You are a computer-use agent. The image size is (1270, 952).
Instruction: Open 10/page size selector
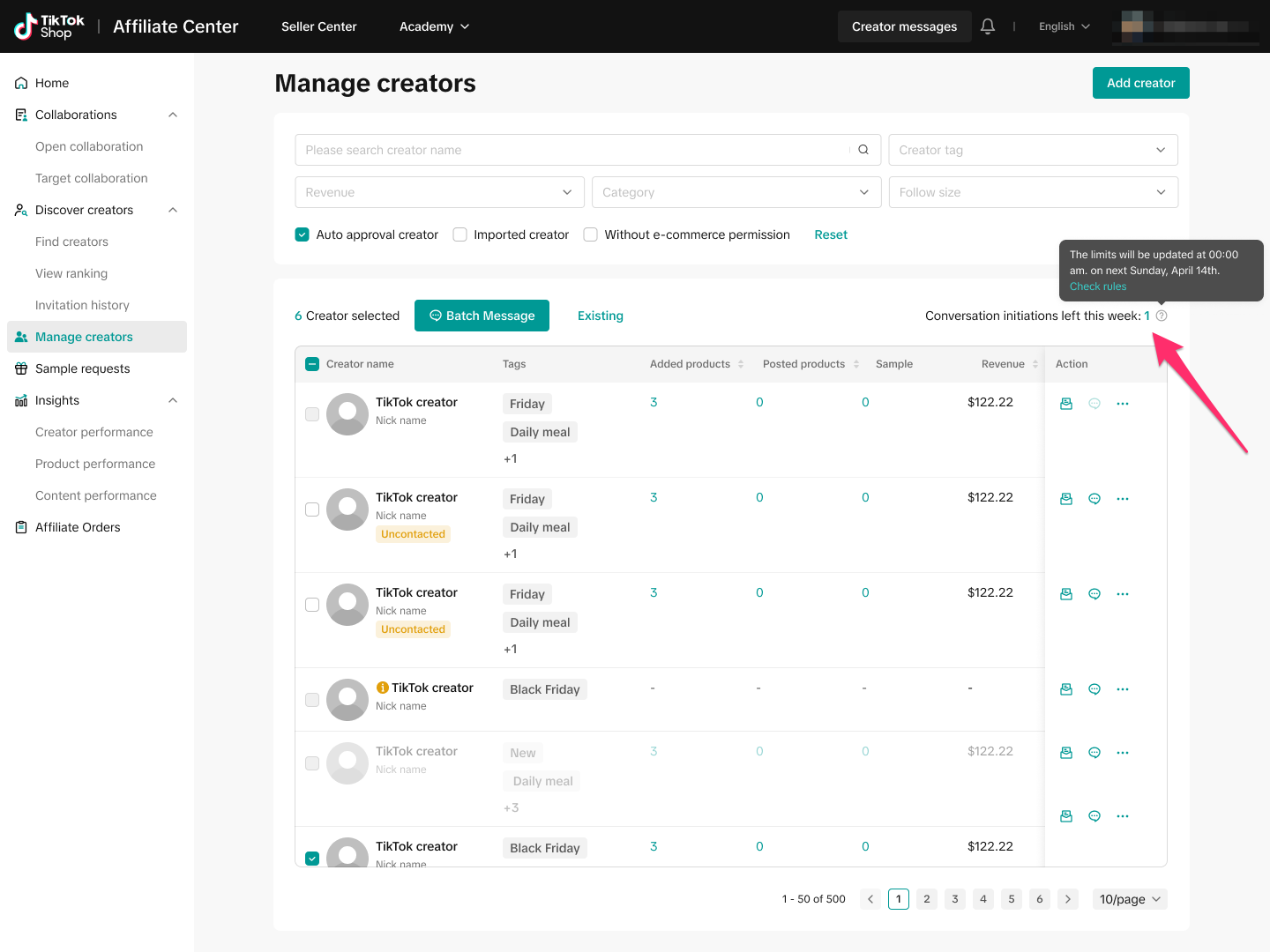point(1130,899)
